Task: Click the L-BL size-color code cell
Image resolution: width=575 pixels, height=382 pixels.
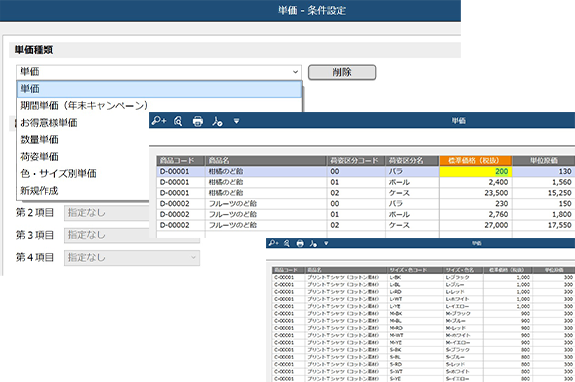Action: coord(415,285)
